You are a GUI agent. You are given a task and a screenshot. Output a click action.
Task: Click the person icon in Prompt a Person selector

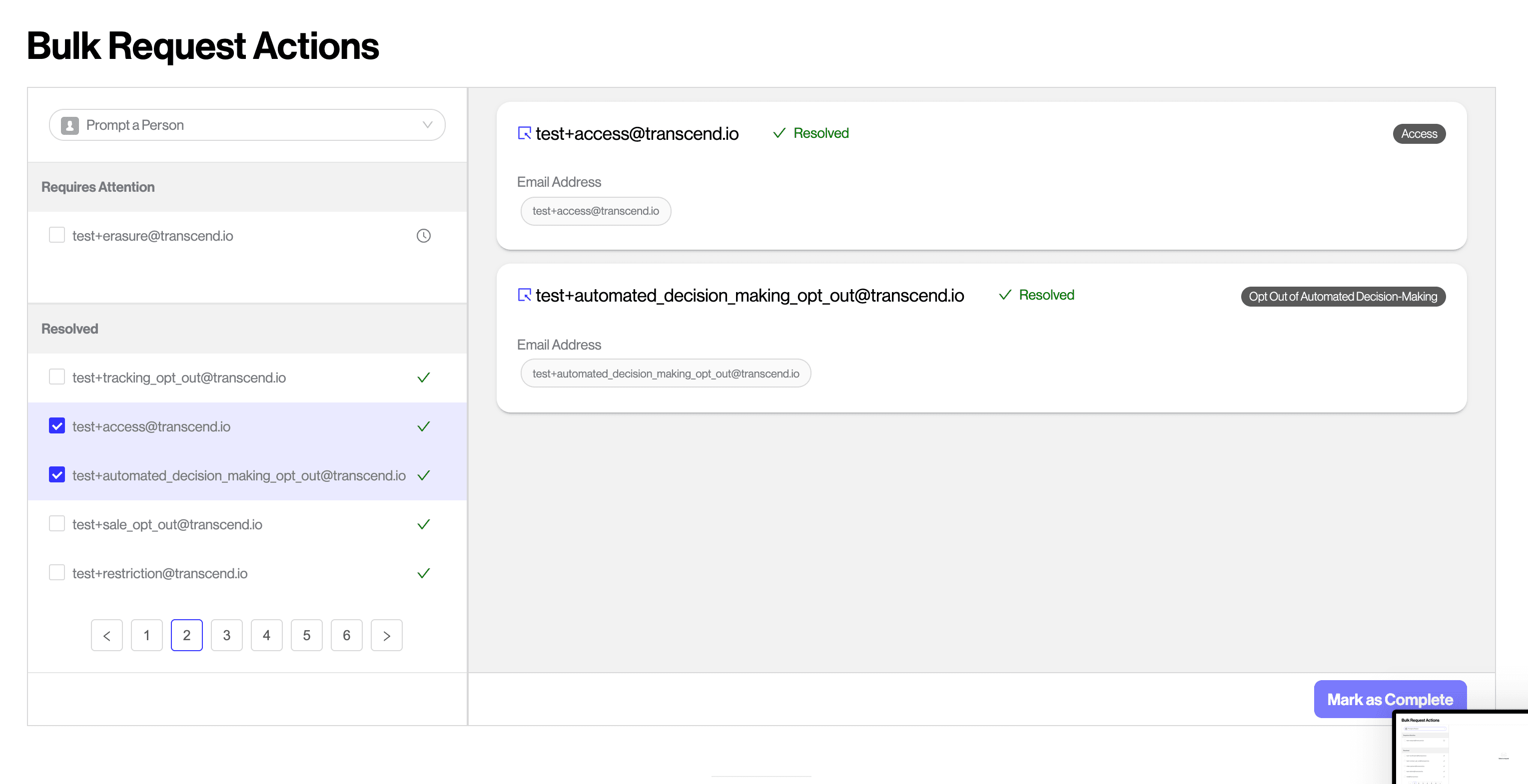pos(70,125)
